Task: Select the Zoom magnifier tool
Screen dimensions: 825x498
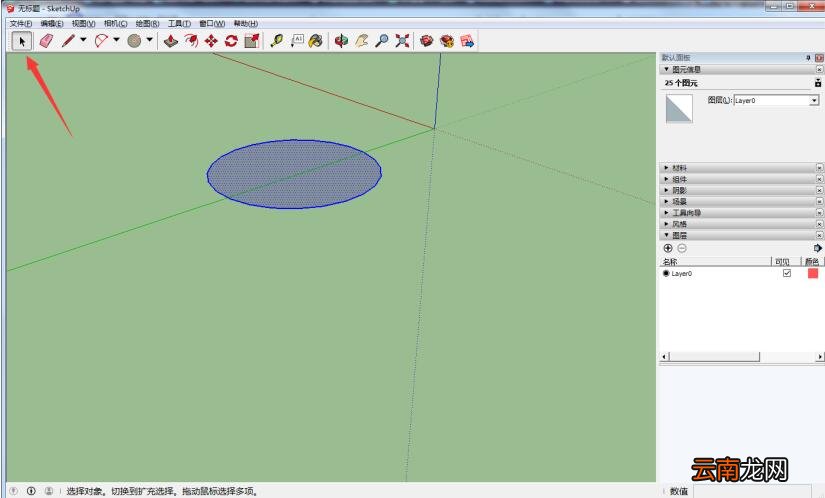Action: click(x=382, y=41)
